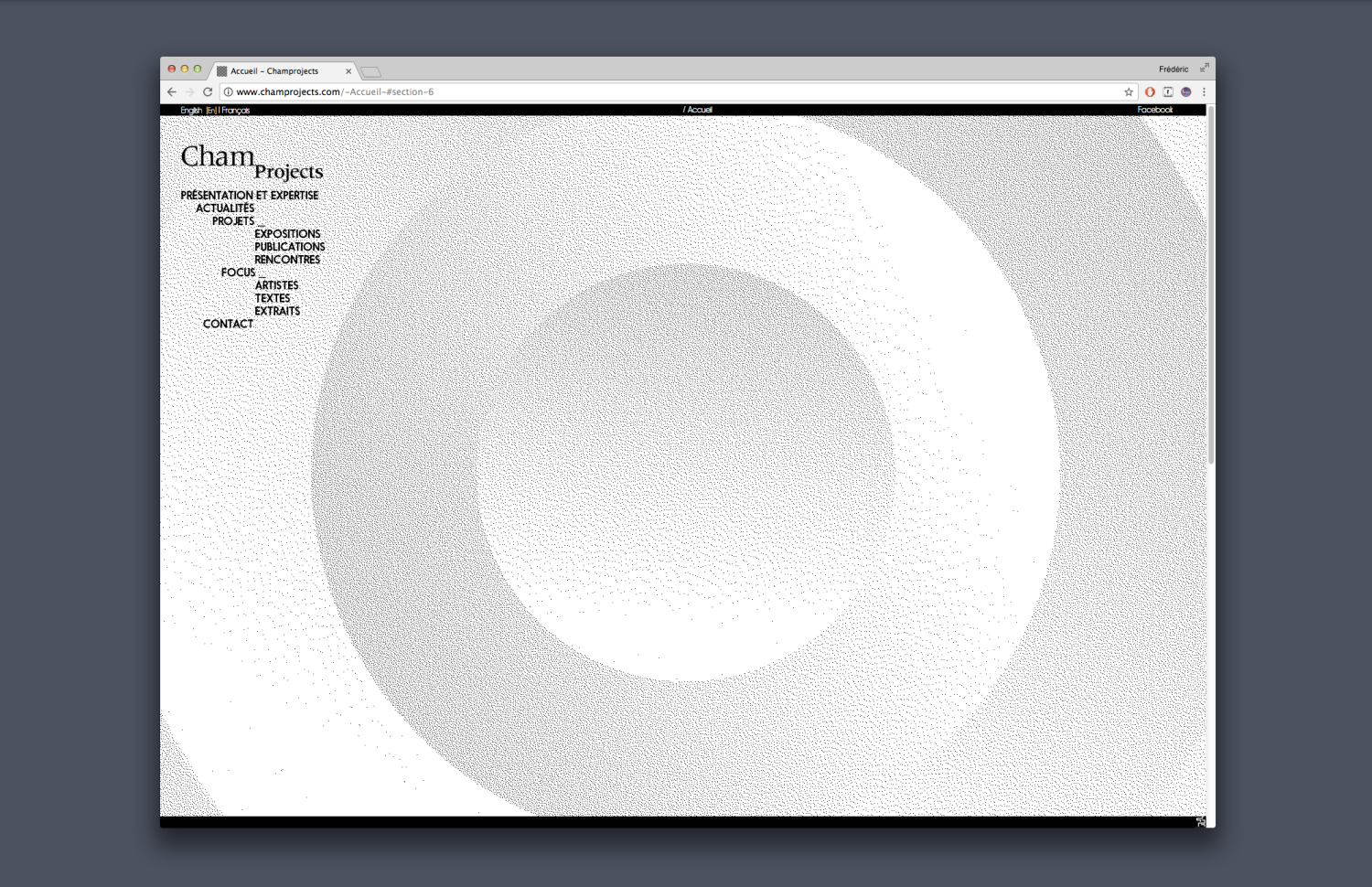The image size is (1372, 887).
Task: Reload the page with the refresh icon
Action: click(208, 91)
